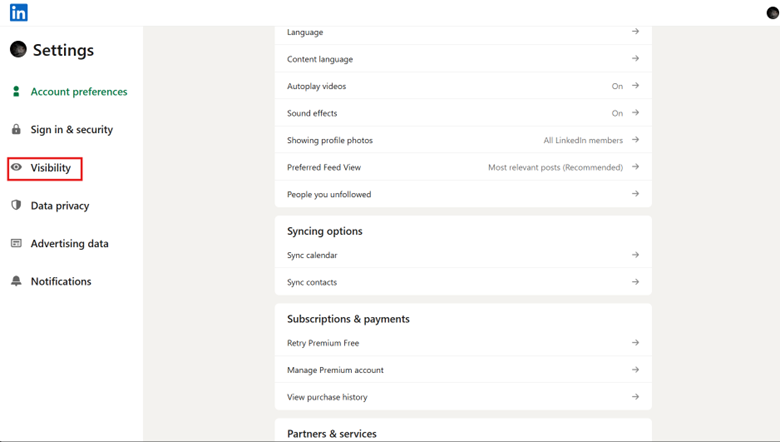Open Sound effects setting
This screenshot has height=442, width=780.
pyautogui.click(x=463, y=113)
